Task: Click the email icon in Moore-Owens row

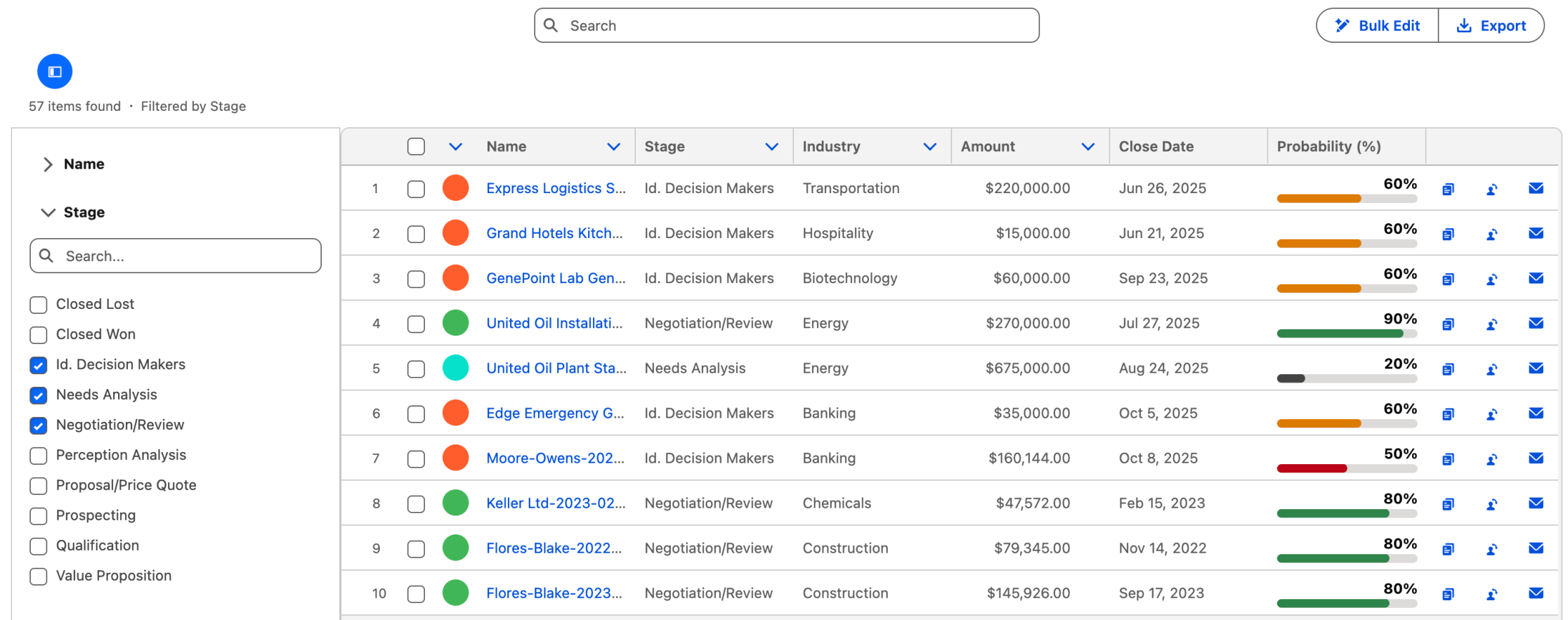Action: point(1536,458)
